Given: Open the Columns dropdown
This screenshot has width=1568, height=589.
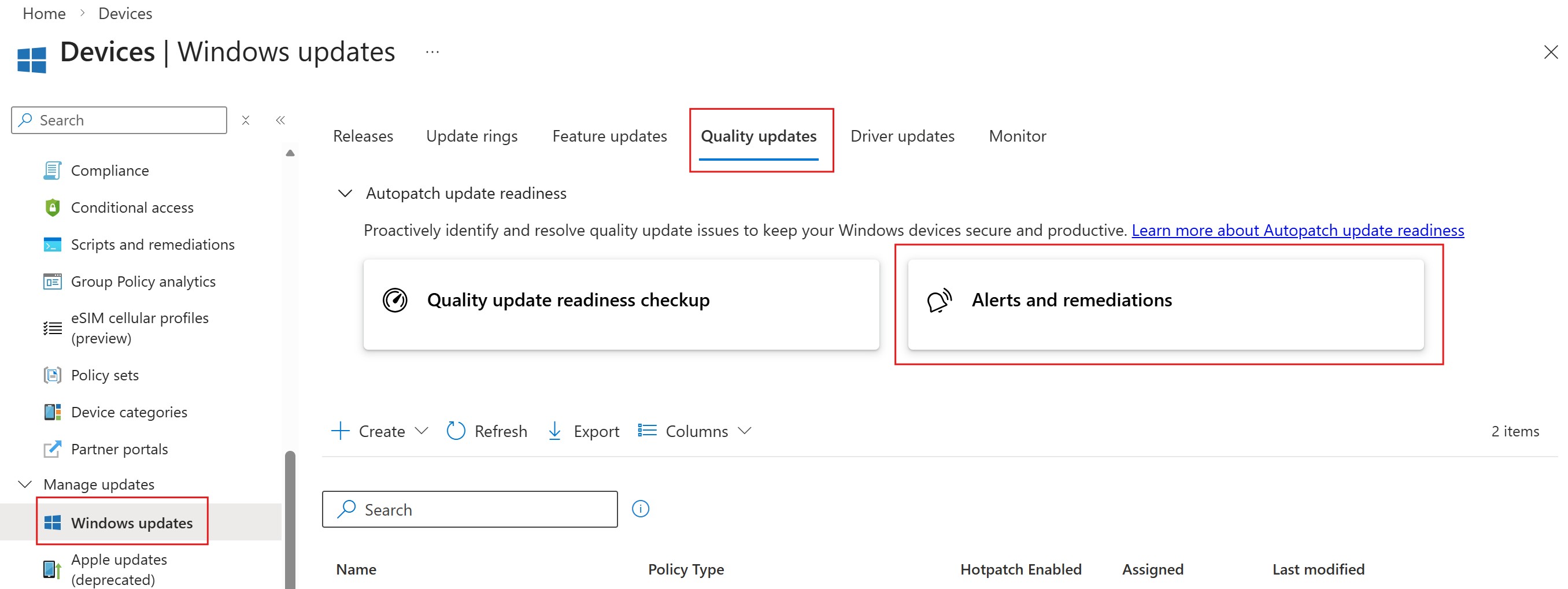Looking at the screenshot, I should (x=694, y=431).
